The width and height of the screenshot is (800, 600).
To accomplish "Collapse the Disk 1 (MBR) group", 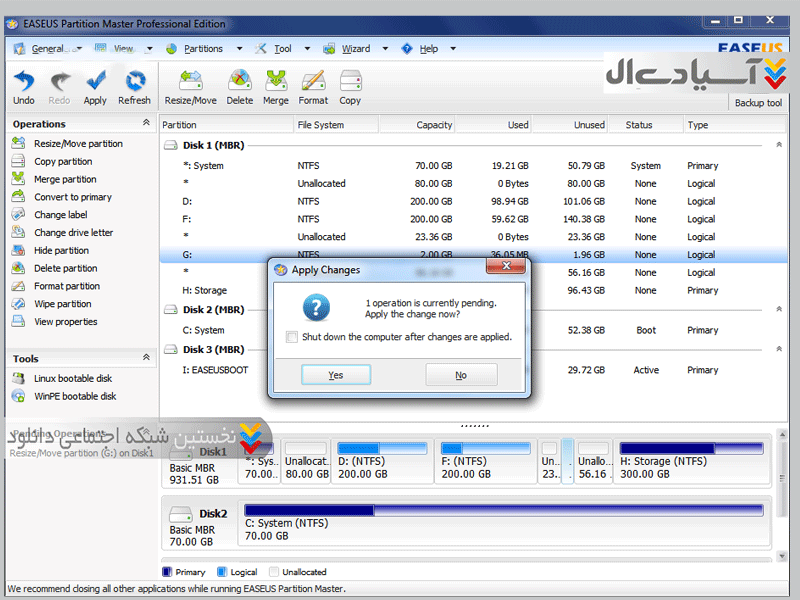I will coord(779,145).
